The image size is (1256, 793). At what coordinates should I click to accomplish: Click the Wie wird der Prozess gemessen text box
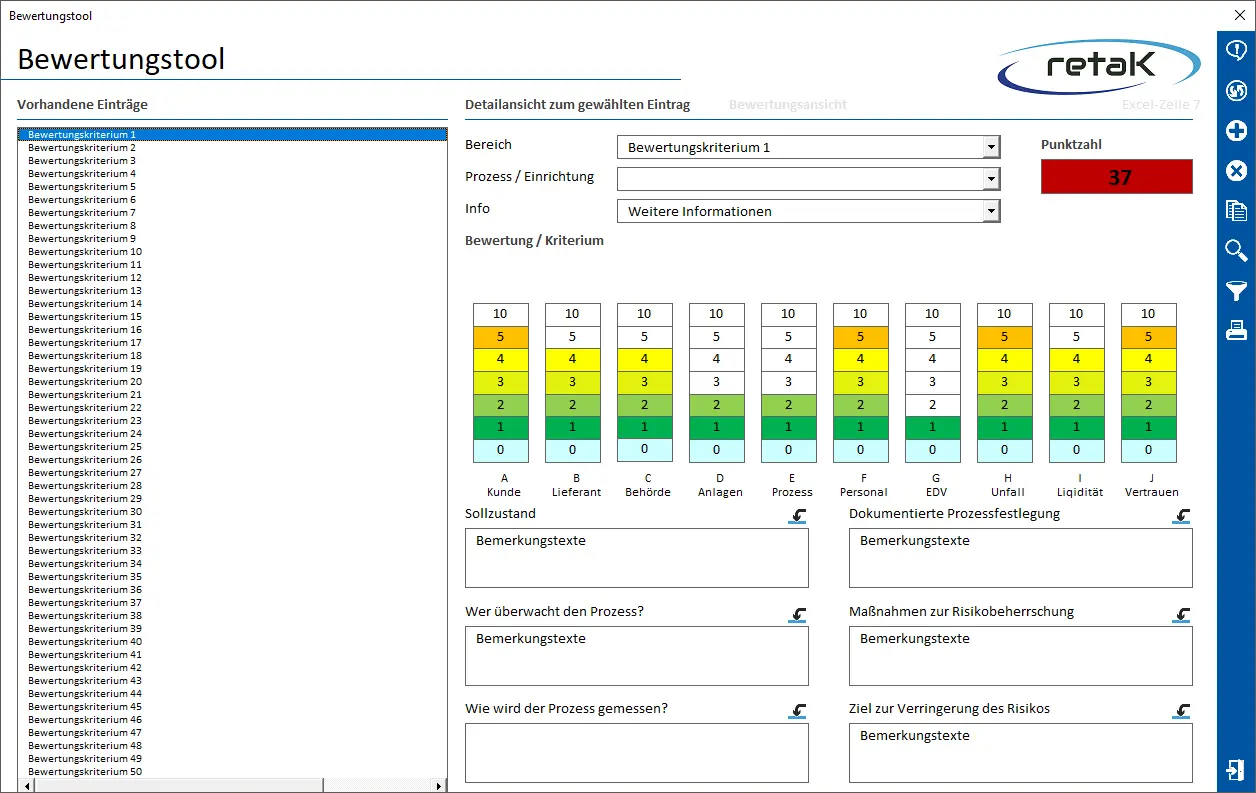point(636,752)
